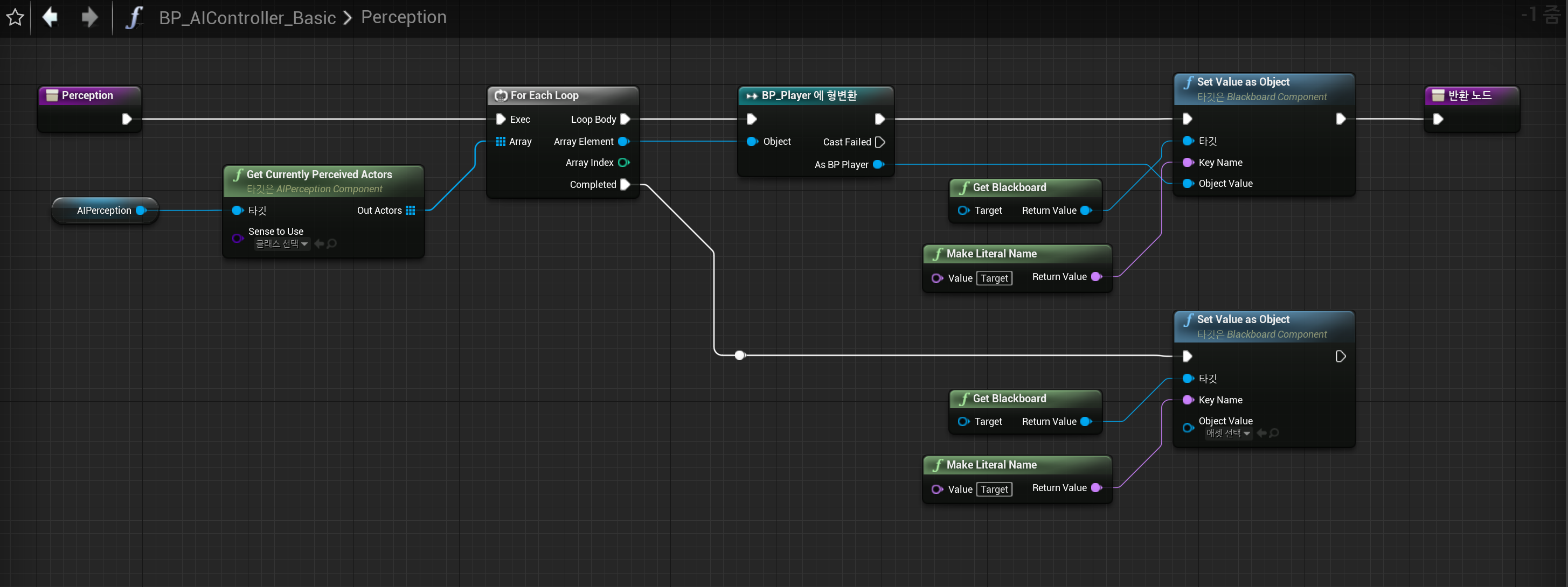Click Cast Failed execution pin
Viewport: 1568px width, 587px height.
pos(879,142)
